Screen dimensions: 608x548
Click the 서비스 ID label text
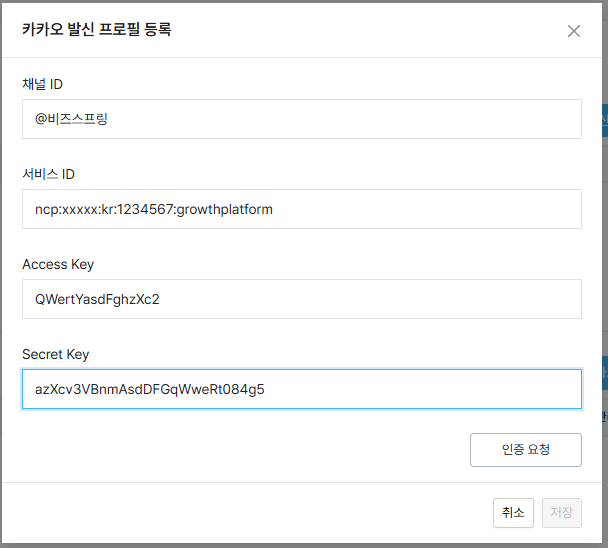(49, 174)
